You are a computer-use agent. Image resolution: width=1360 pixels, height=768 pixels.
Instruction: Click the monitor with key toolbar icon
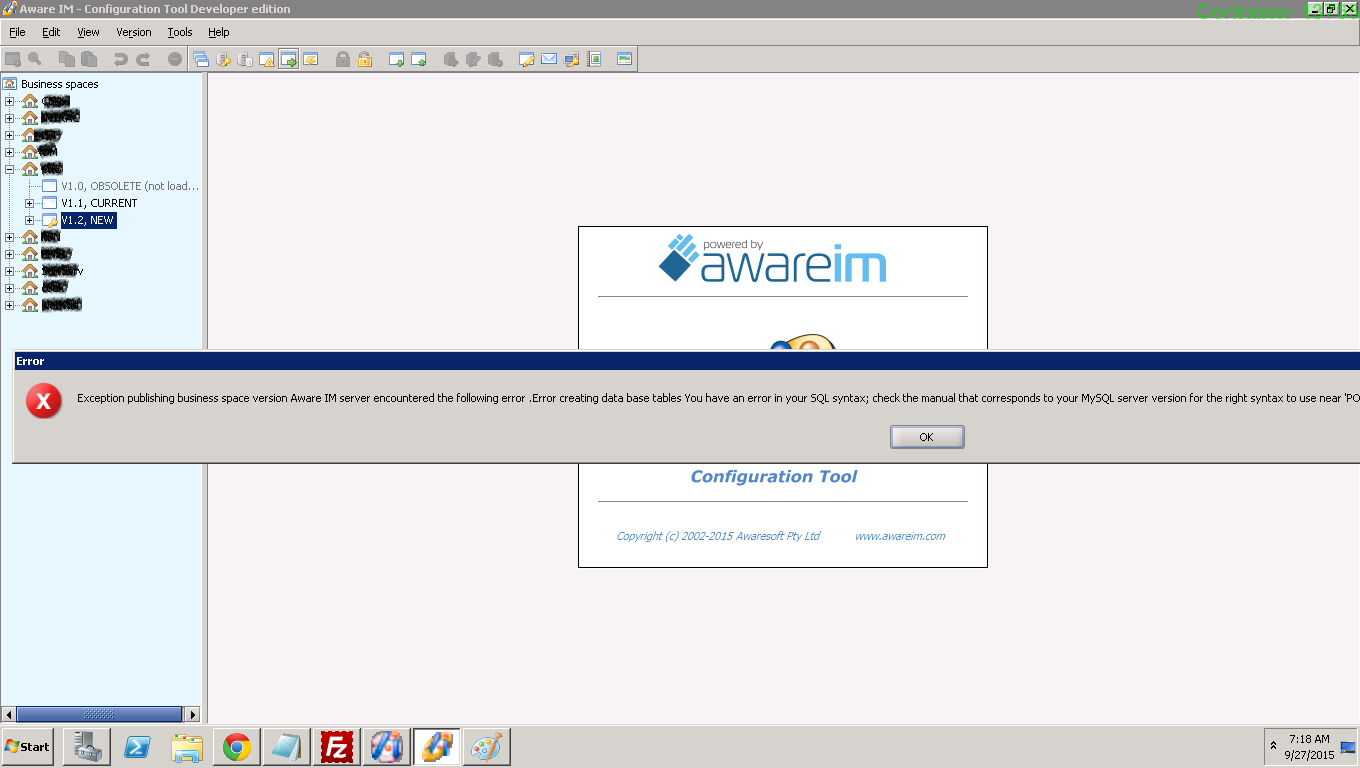pyautogui.click(x=571, y=59)
